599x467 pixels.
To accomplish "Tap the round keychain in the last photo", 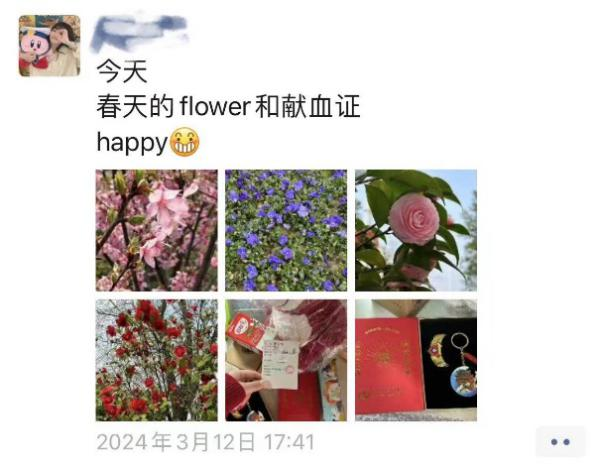I will point(462,380).
